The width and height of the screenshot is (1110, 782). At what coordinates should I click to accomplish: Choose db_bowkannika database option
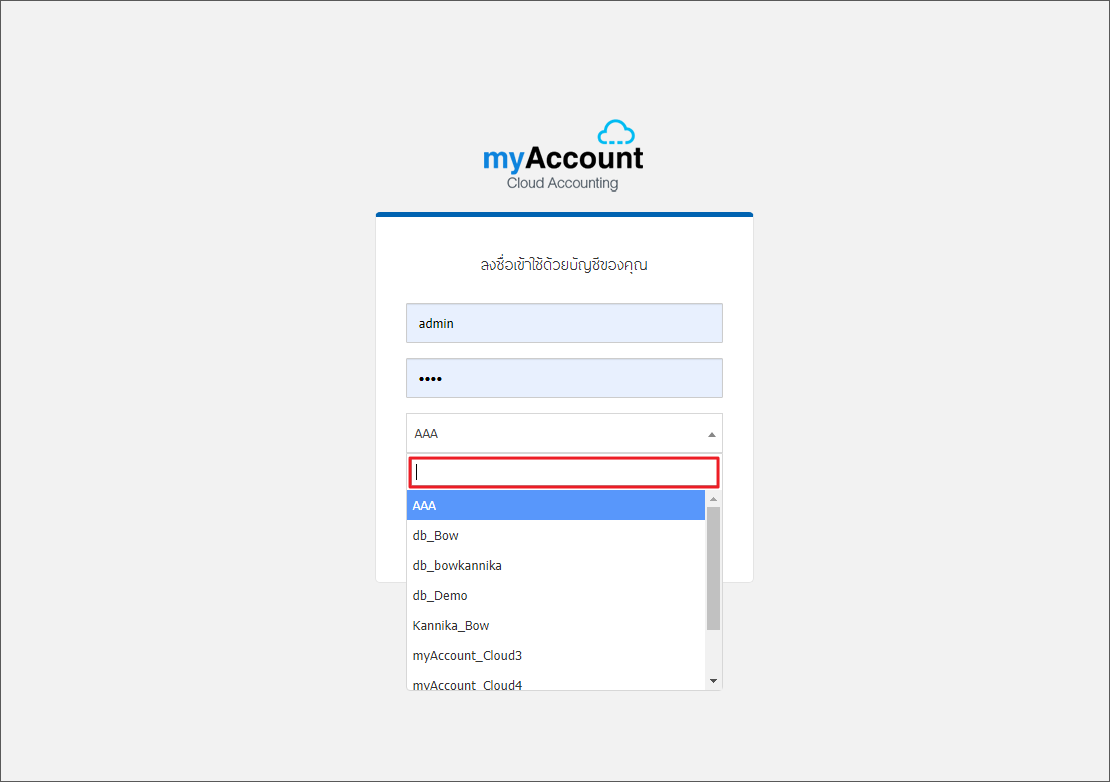556,565
